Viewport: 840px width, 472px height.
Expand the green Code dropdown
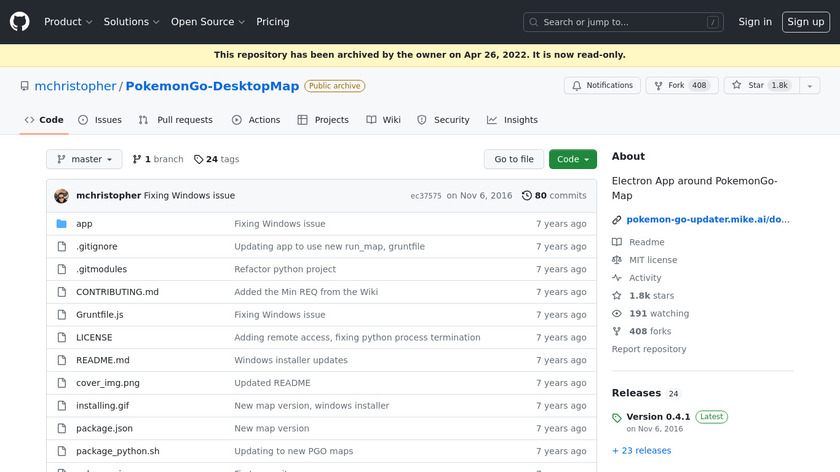click(x=573, y=159)
